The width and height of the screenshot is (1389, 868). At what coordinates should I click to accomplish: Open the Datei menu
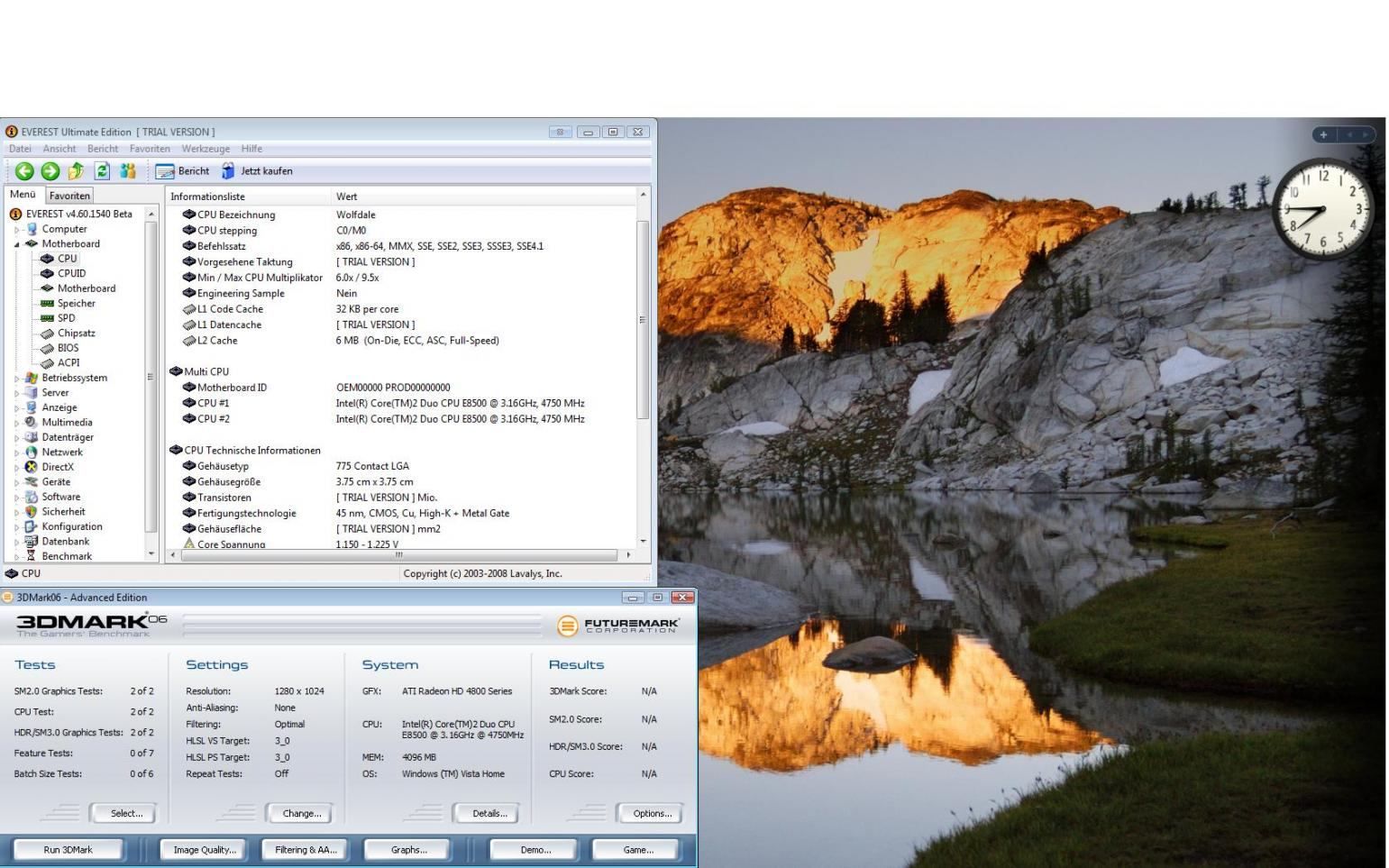click(x=20, y=149)
